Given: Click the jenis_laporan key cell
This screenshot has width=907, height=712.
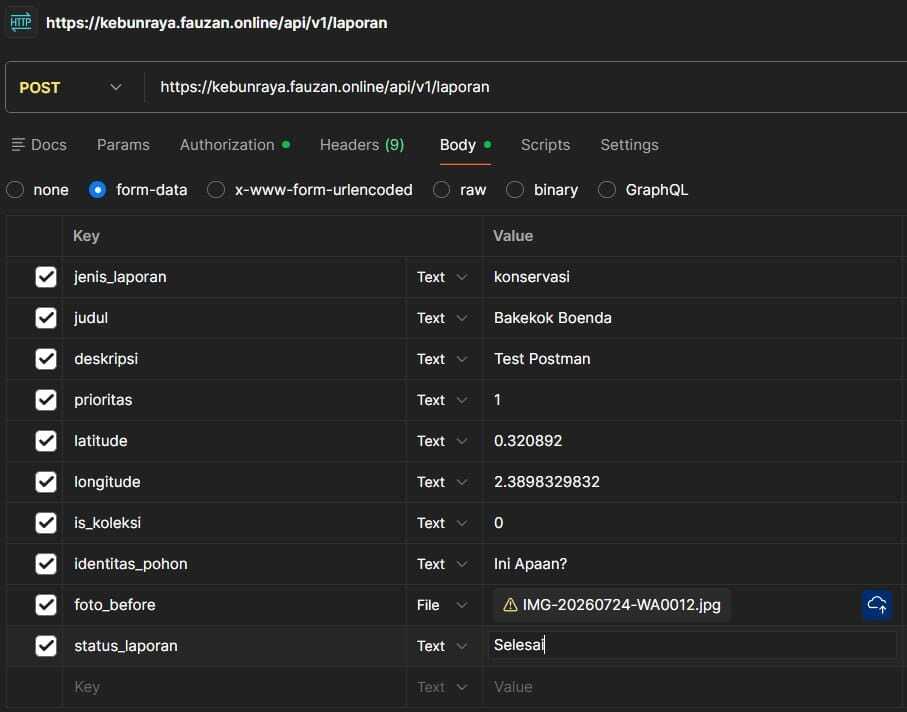Looking at the screenshot, I should point(234,277).
